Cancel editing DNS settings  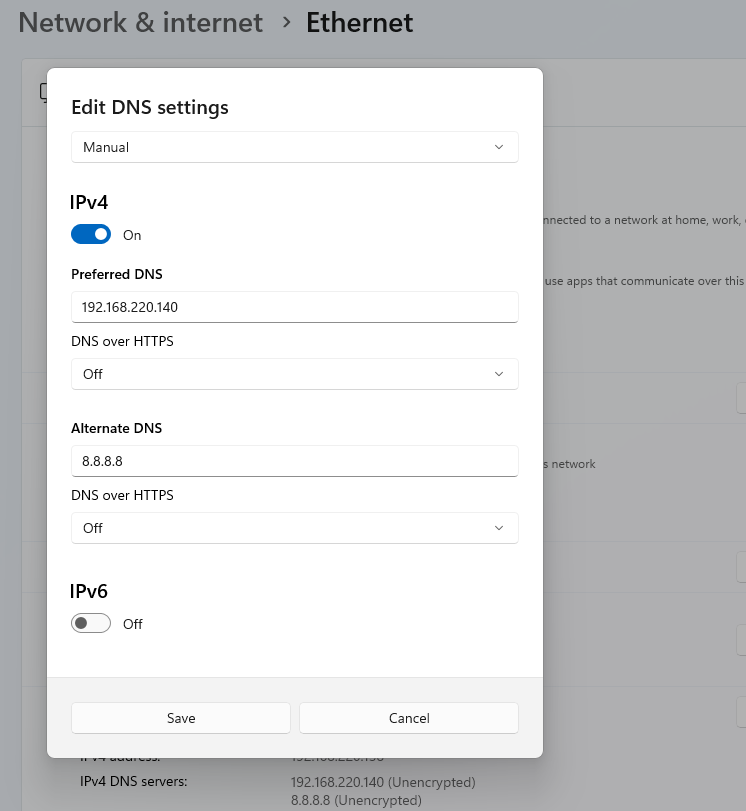pos(409,718)
